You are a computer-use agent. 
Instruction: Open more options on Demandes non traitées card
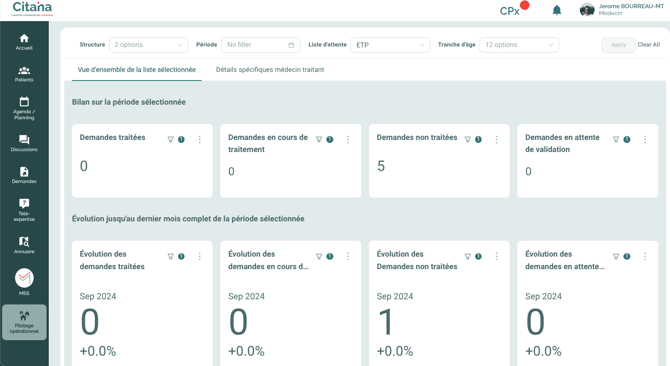tap(497, 139)
